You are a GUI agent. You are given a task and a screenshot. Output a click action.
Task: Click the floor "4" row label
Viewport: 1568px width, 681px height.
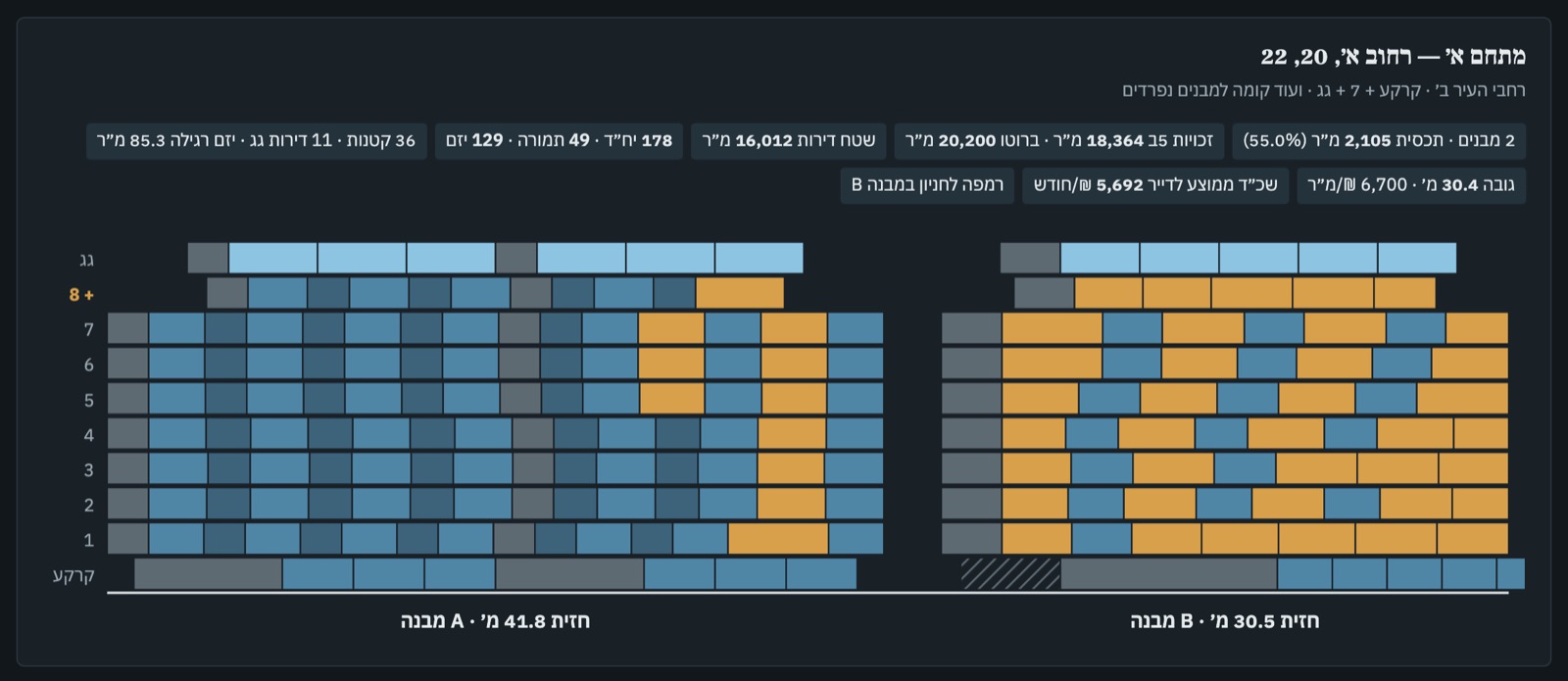[x=89, y=435]
